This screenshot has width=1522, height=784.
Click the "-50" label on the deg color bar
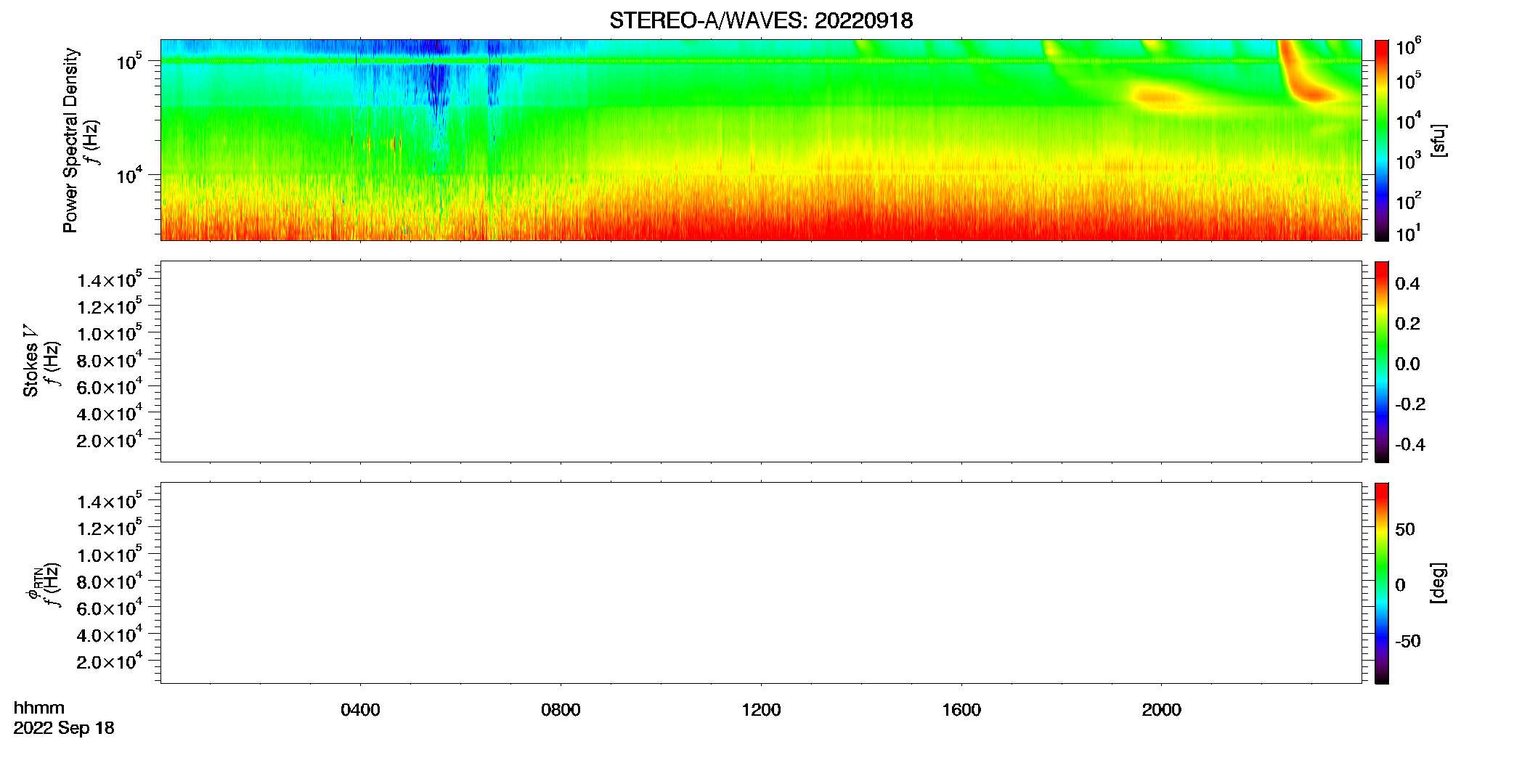pos(1408,641)
